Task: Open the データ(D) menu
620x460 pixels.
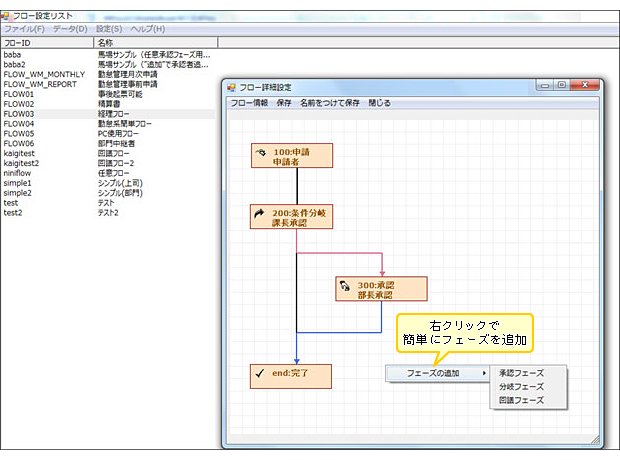Action: pos(70,29)
